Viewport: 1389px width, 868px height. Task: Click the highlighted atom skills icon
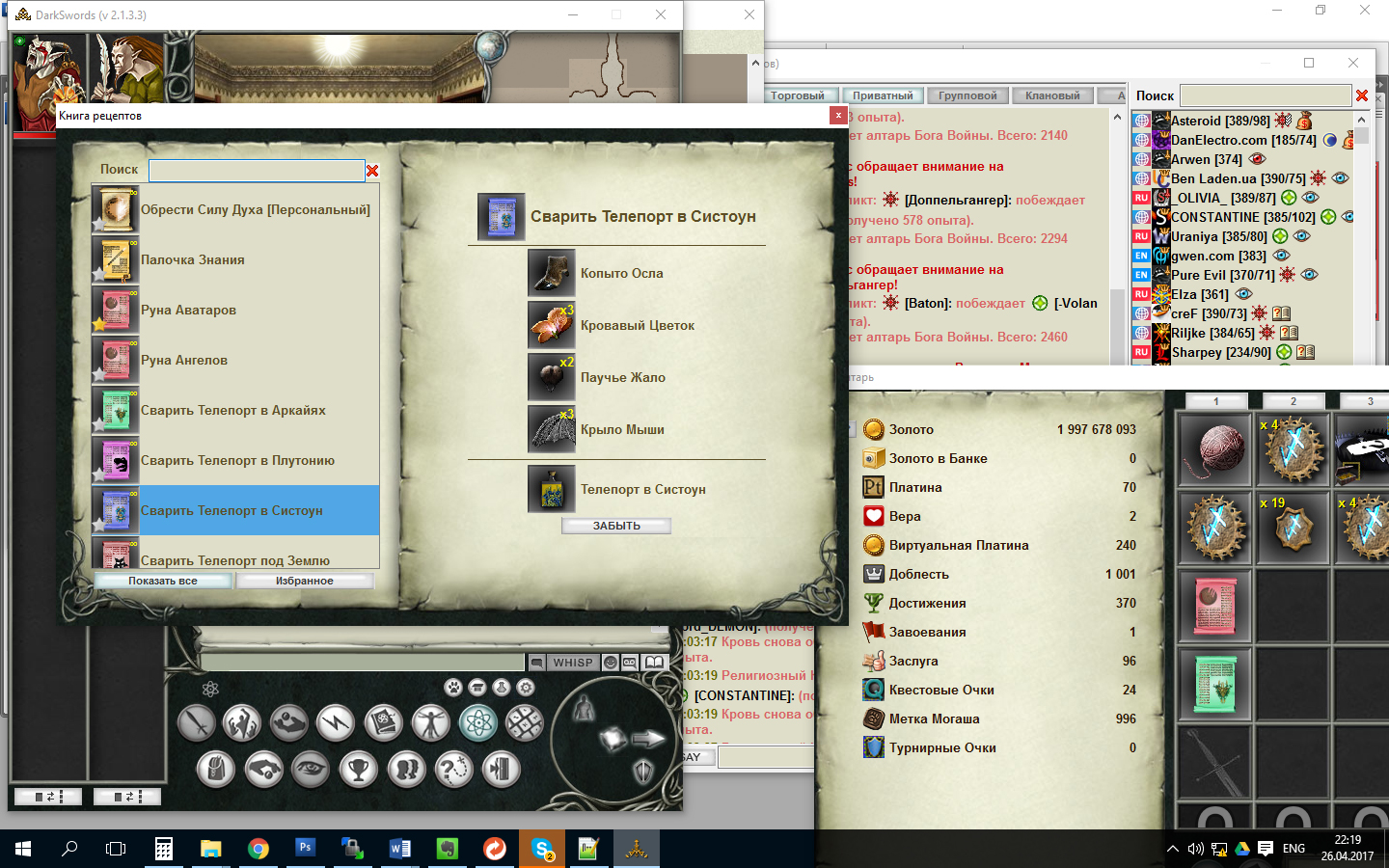click(477, 720)
